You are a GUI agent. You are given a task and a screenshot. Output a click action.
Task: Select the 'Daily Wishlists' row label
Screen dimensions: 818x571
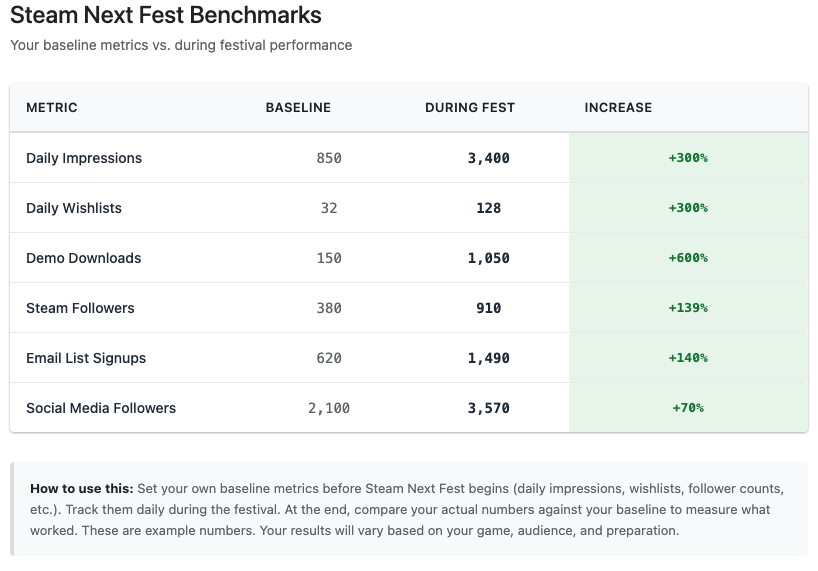coord(74,208)
